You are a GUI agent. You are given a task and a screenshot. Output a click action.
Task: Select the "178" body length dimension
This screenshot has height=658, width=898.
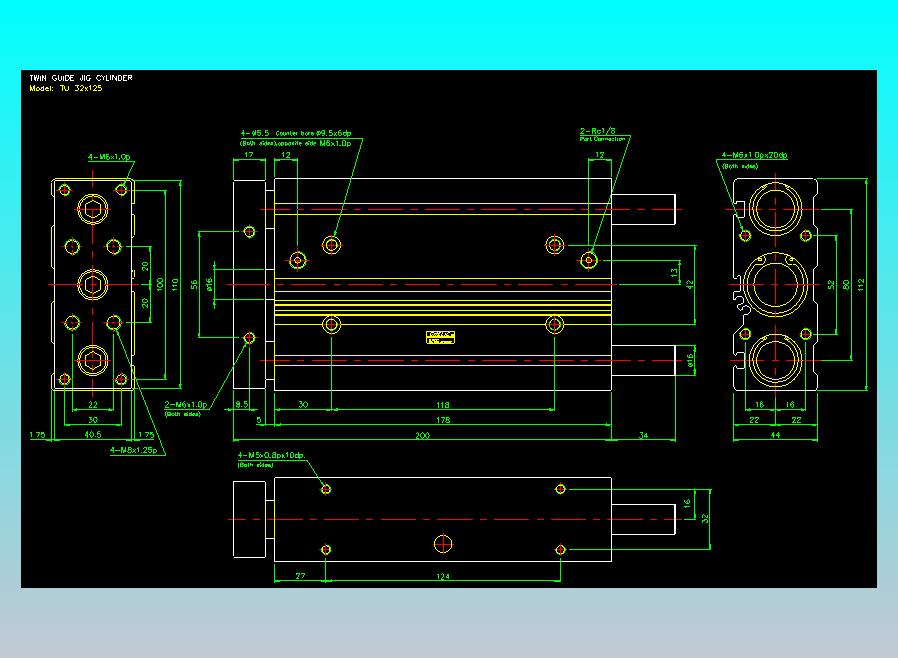click(443, 420)
